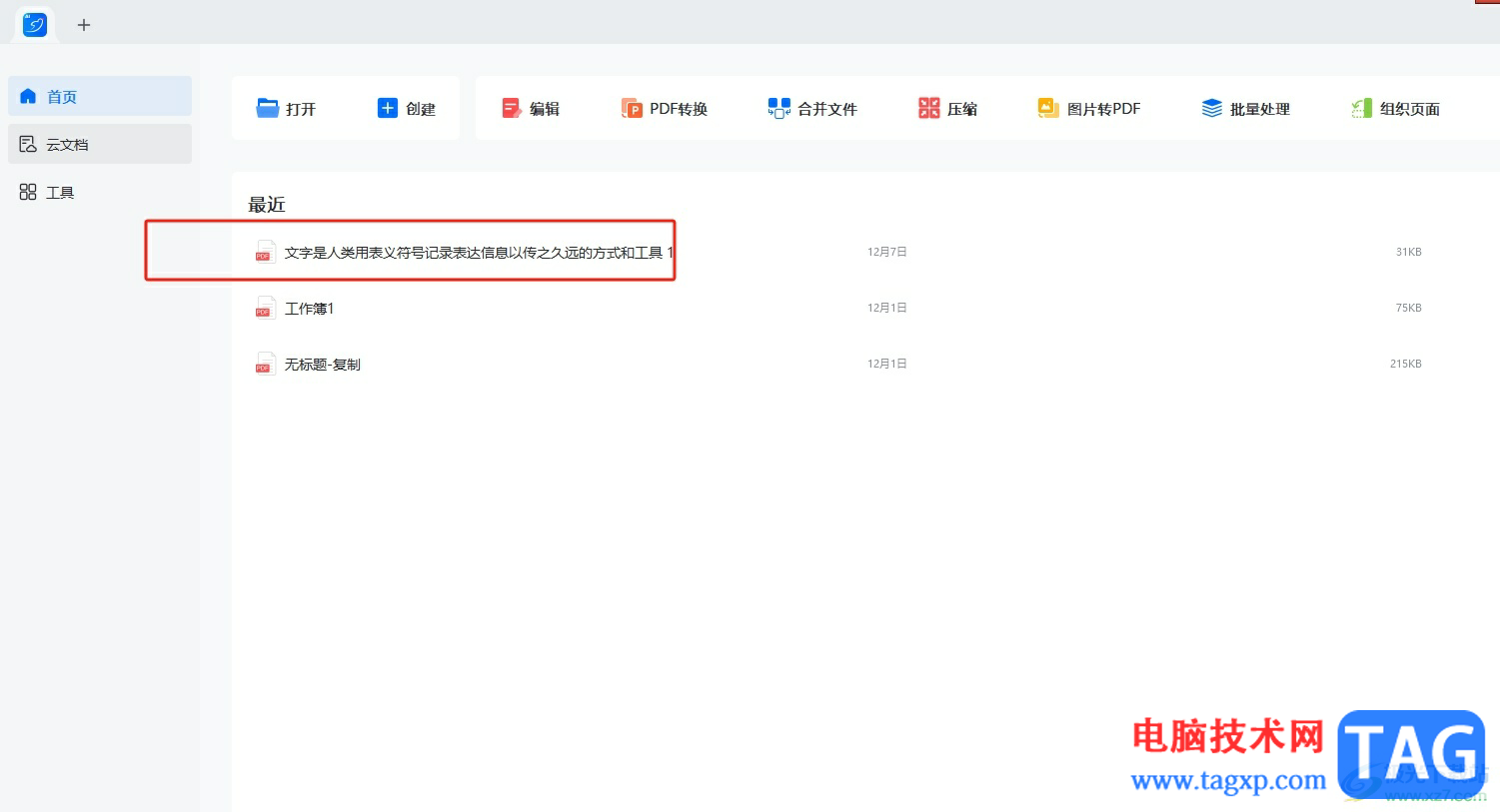This screenshot has height=812, width=1500.
Task: Click the blue plus Create icon
Action: [x=388, y=108]
